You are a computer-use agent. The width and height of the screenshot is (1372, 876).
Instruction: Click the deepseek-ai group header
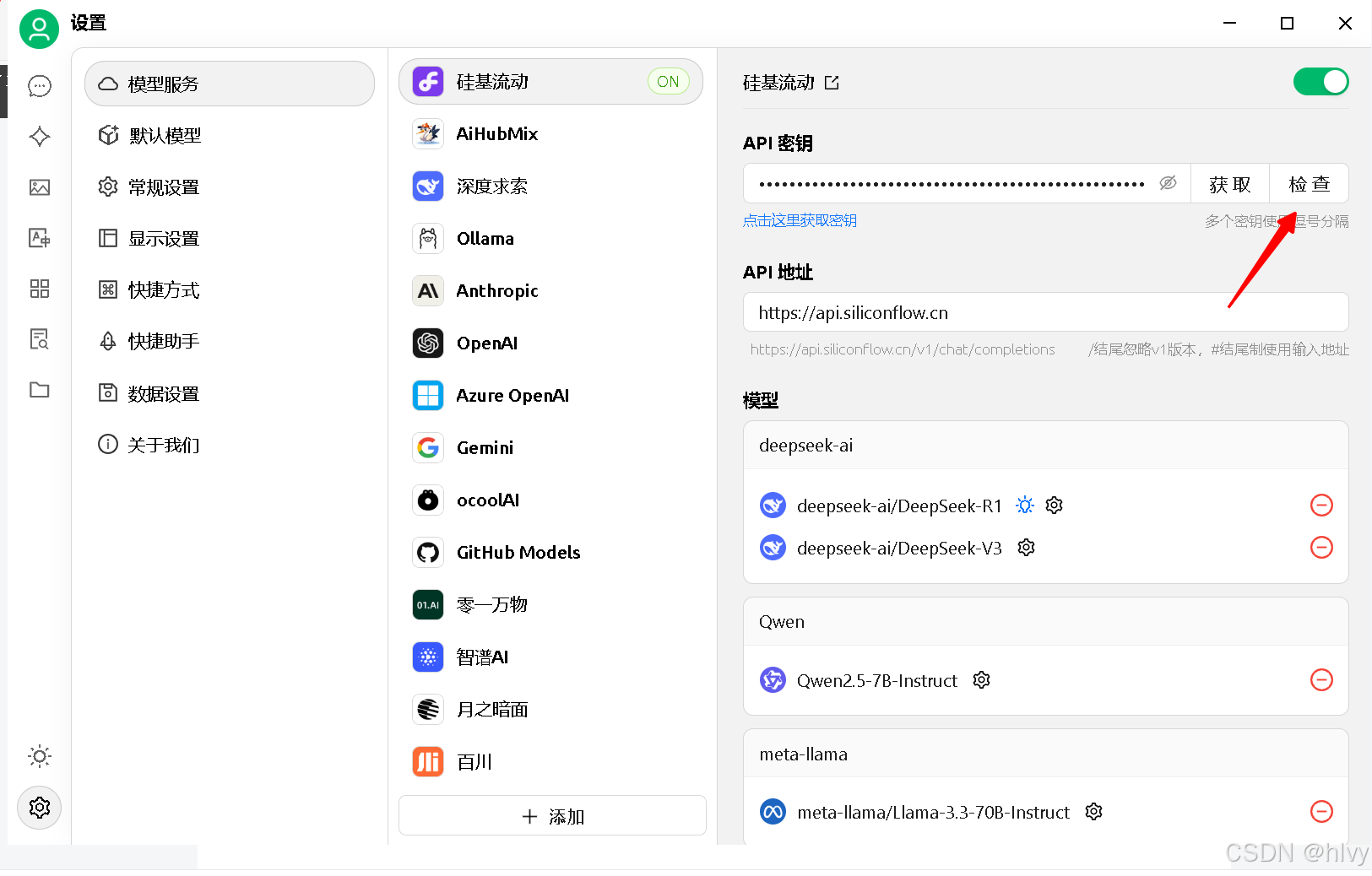tap(1045, 446)
